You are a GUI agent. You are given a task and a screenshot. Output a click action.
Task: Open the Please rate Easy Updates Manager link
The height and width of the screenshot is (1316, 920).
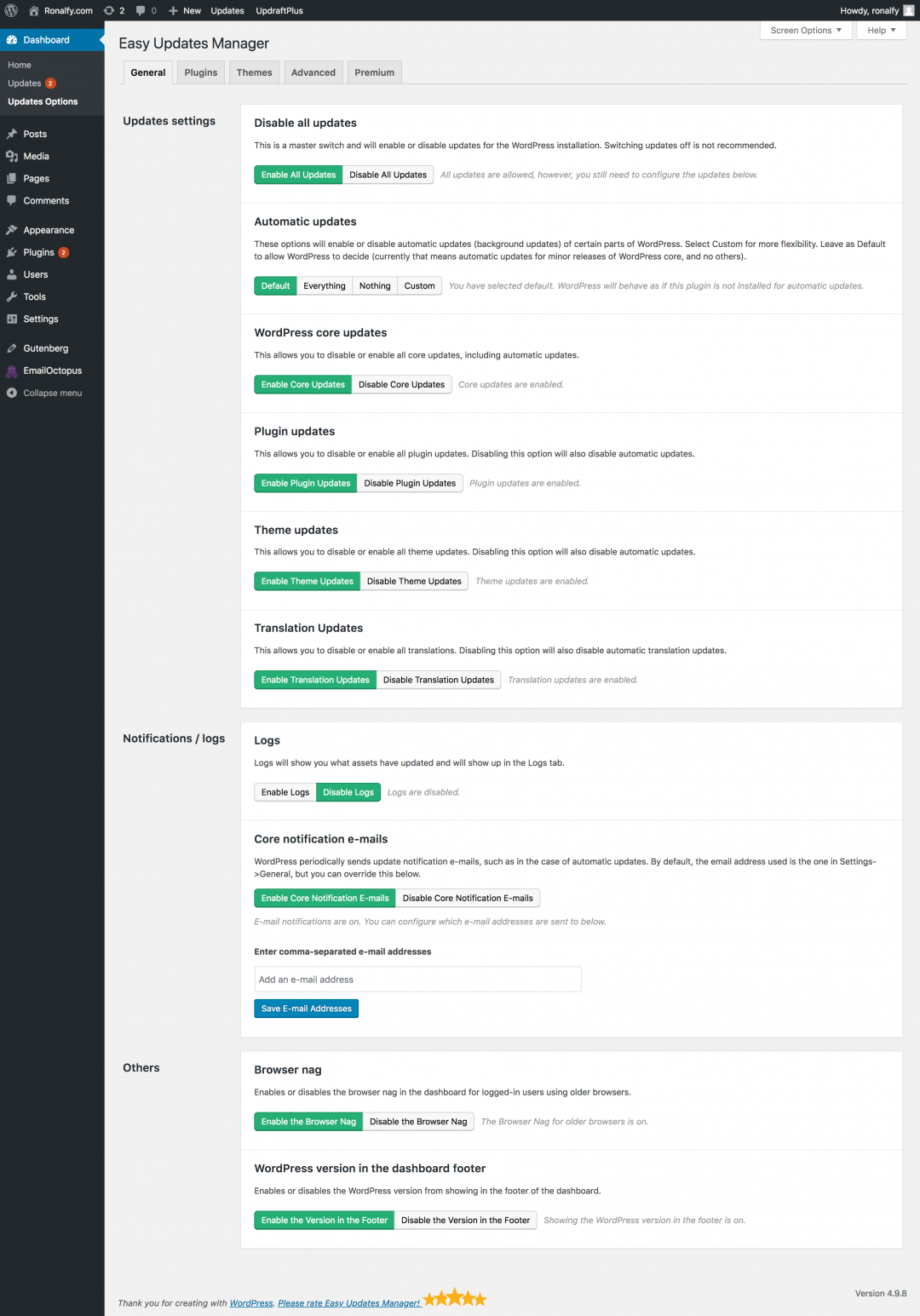349,1302
